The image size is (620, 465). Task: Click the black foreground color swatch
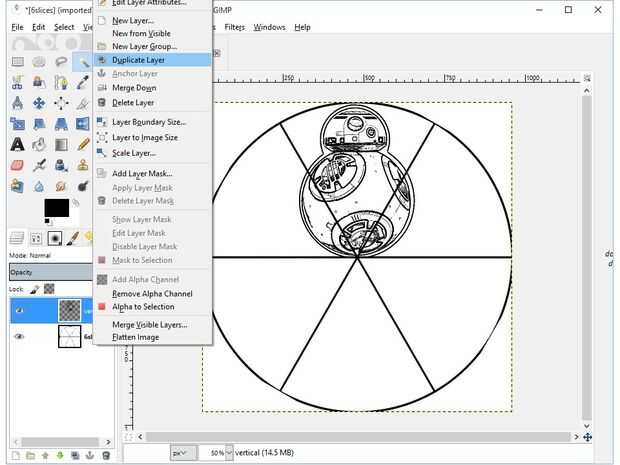(57, 208)
